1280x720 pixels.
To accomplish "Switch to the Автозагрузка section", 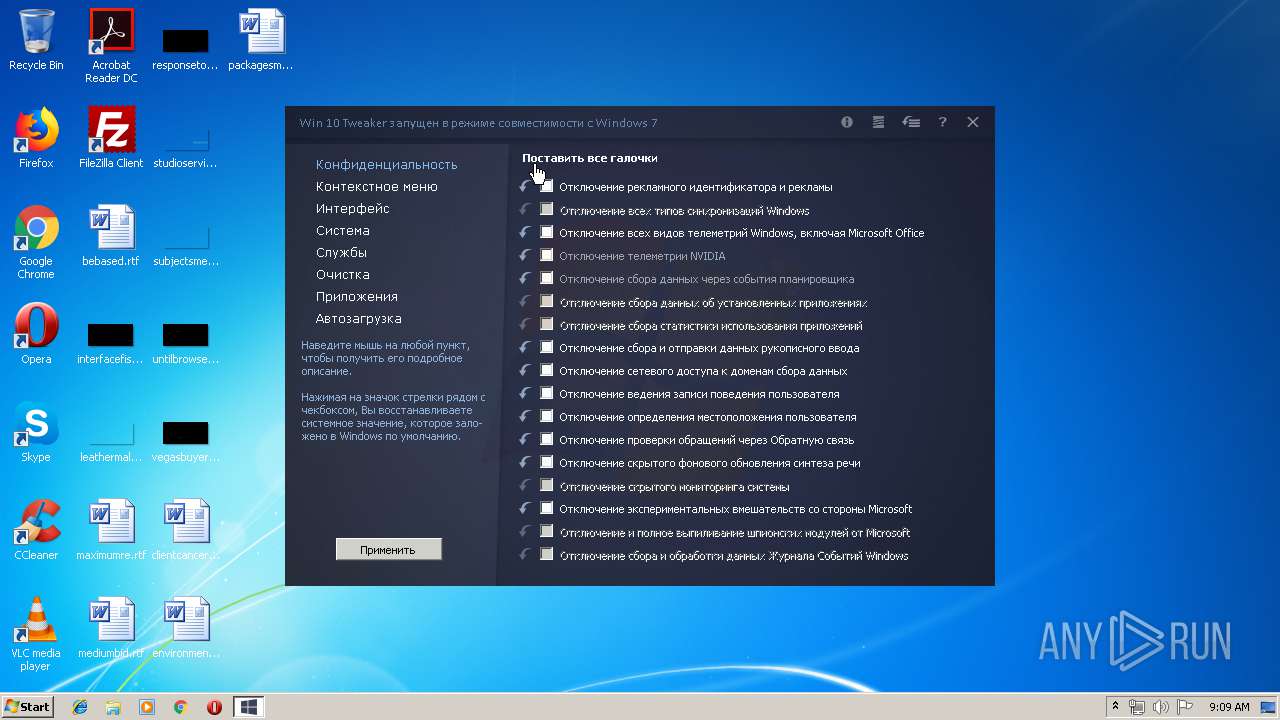I will (358, 319).
